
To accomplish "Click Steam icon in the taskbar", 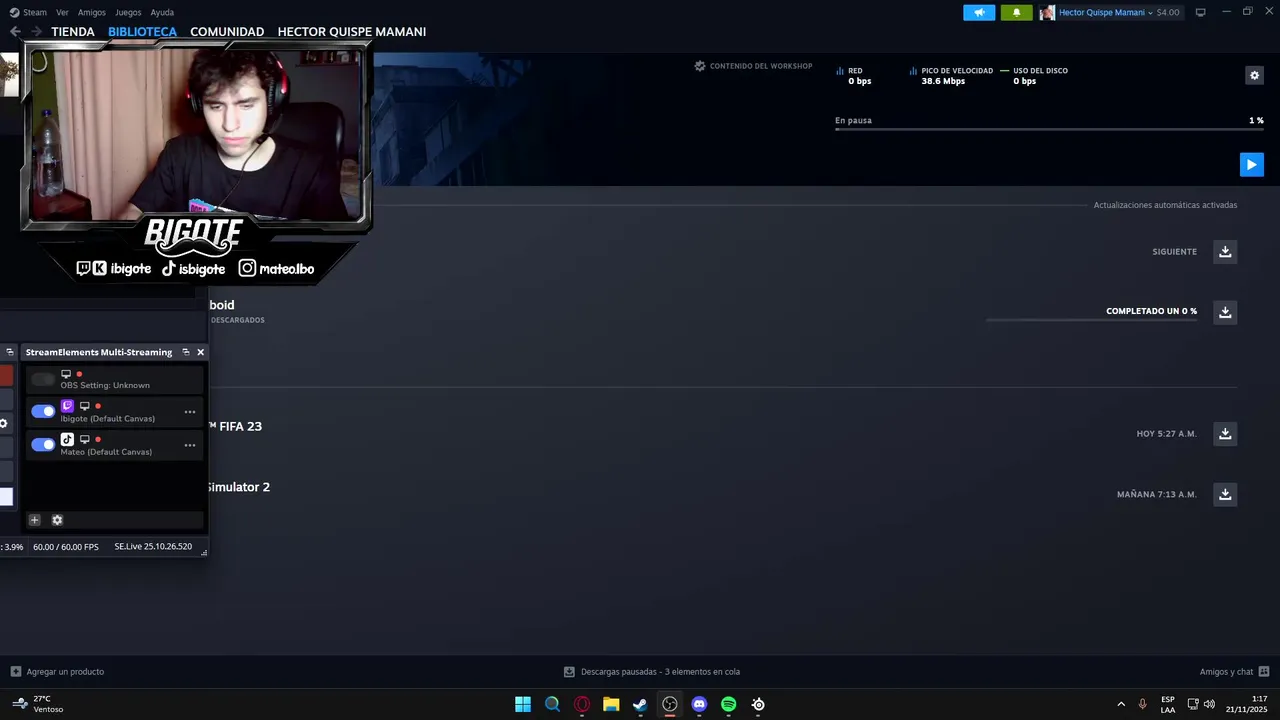I will pos(640,704).
